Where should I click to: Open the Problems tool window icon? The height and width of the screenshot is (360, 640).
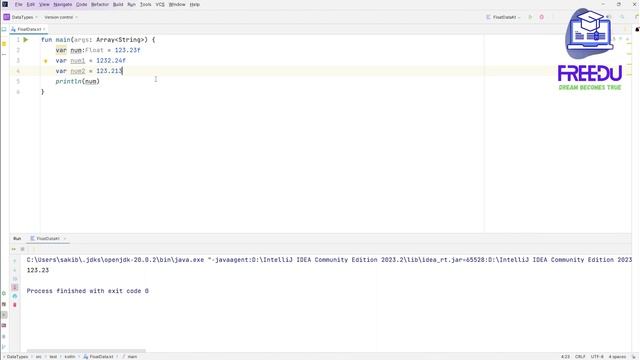4,336
